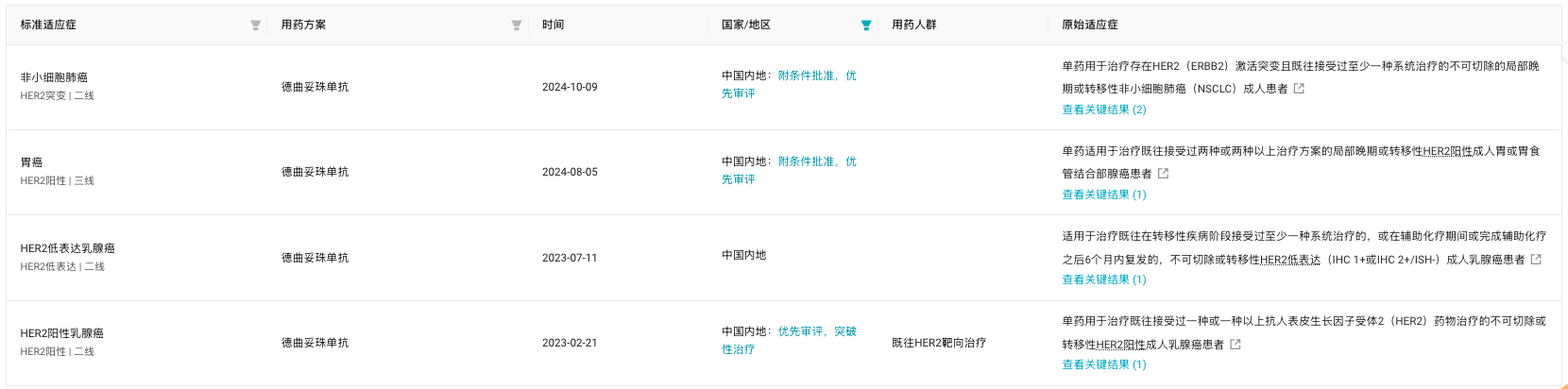Image resolution: width=1568 pixels, height=389 pixels.
Task: Click 查看关键结果 (2) link
Action: (x=1103, y=110)
